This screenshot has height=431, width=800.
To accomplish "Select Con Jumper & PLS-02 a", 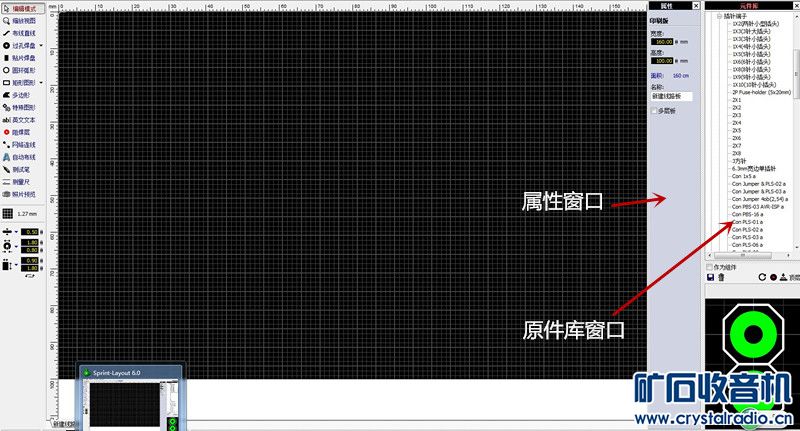I will click(x=759, y=184).
